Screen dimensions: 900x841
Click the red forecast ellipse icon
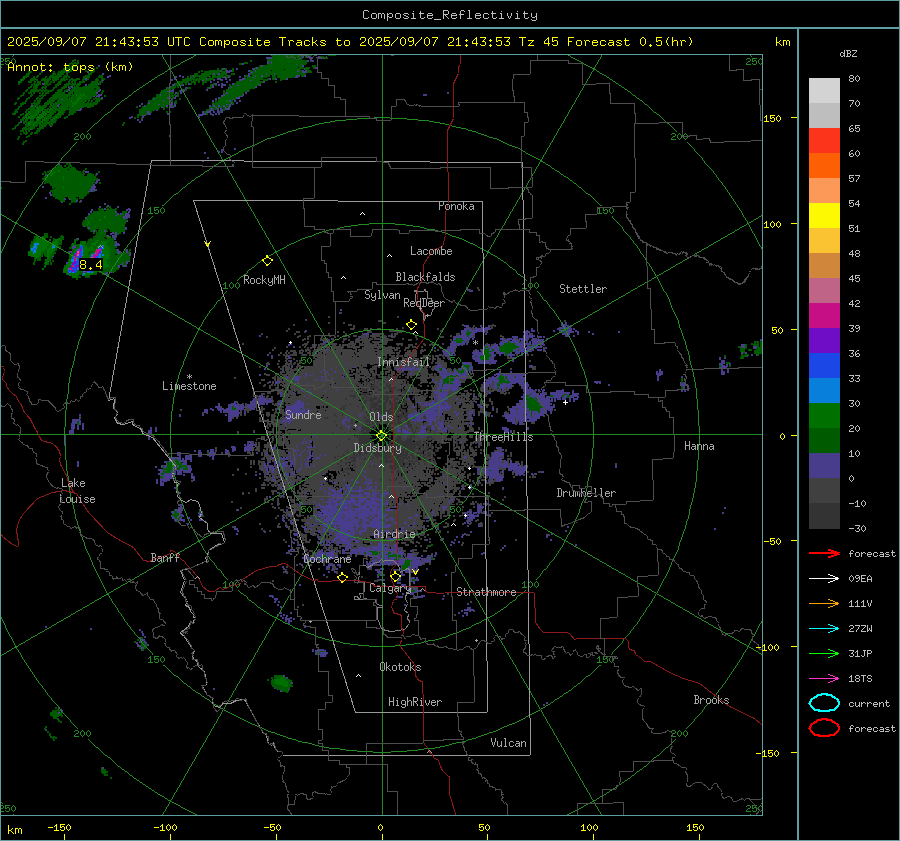[x=824, y=728]
